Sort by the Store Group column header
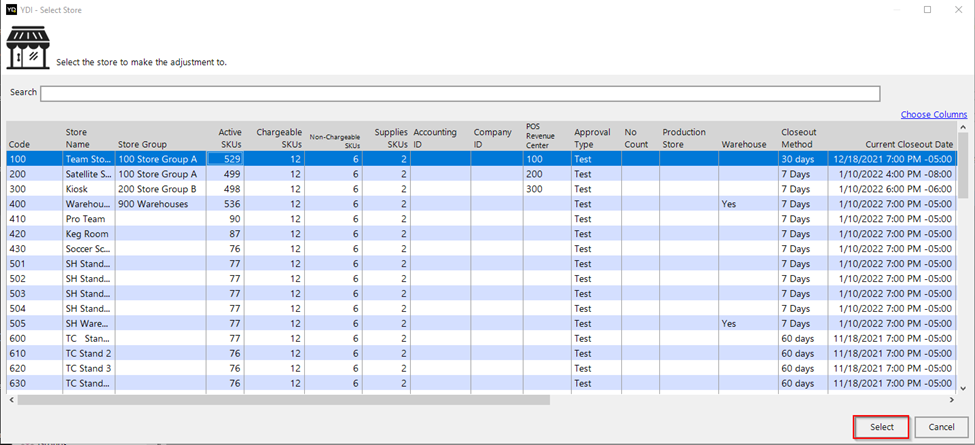The height and width of the screenshot is (445, 975). click(x=142, y=144)
